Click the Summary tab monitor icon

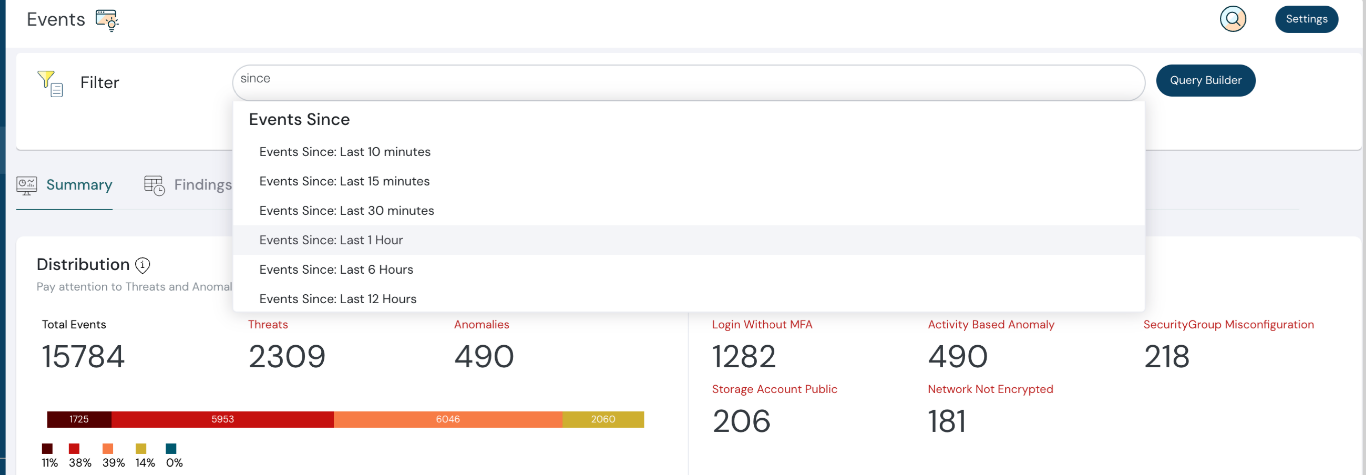(x=27, y=185)
